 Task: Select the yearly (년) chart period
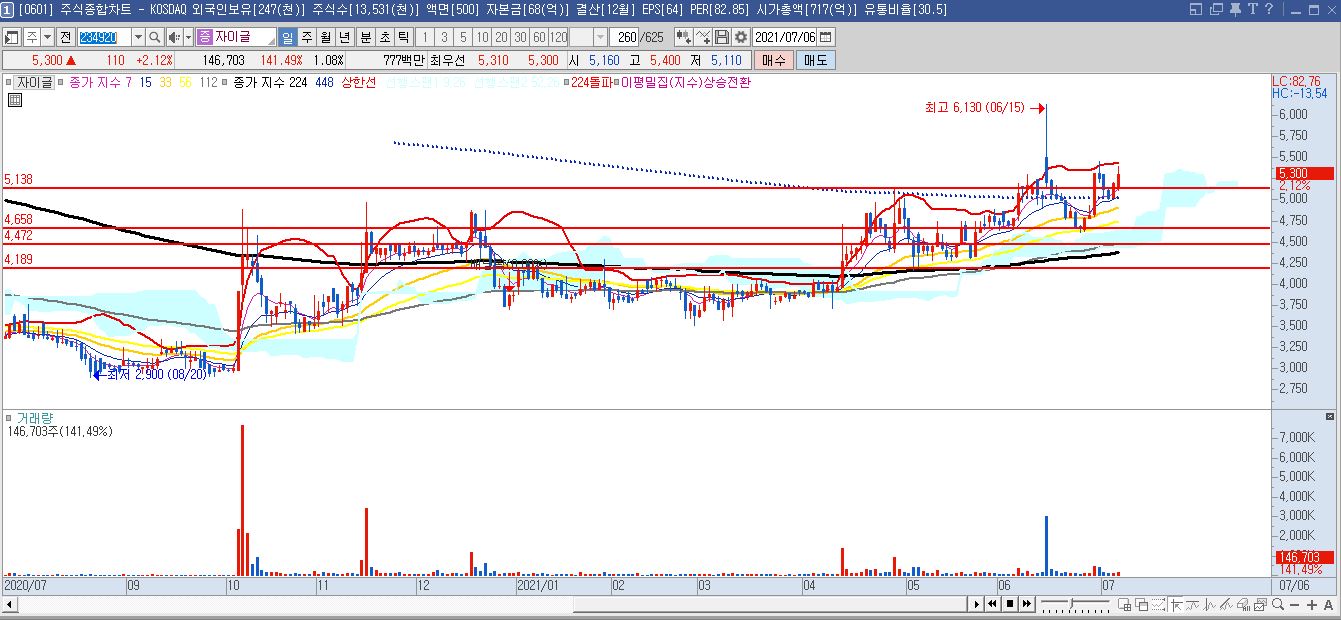pyautogui.click(x=344, y=37)
